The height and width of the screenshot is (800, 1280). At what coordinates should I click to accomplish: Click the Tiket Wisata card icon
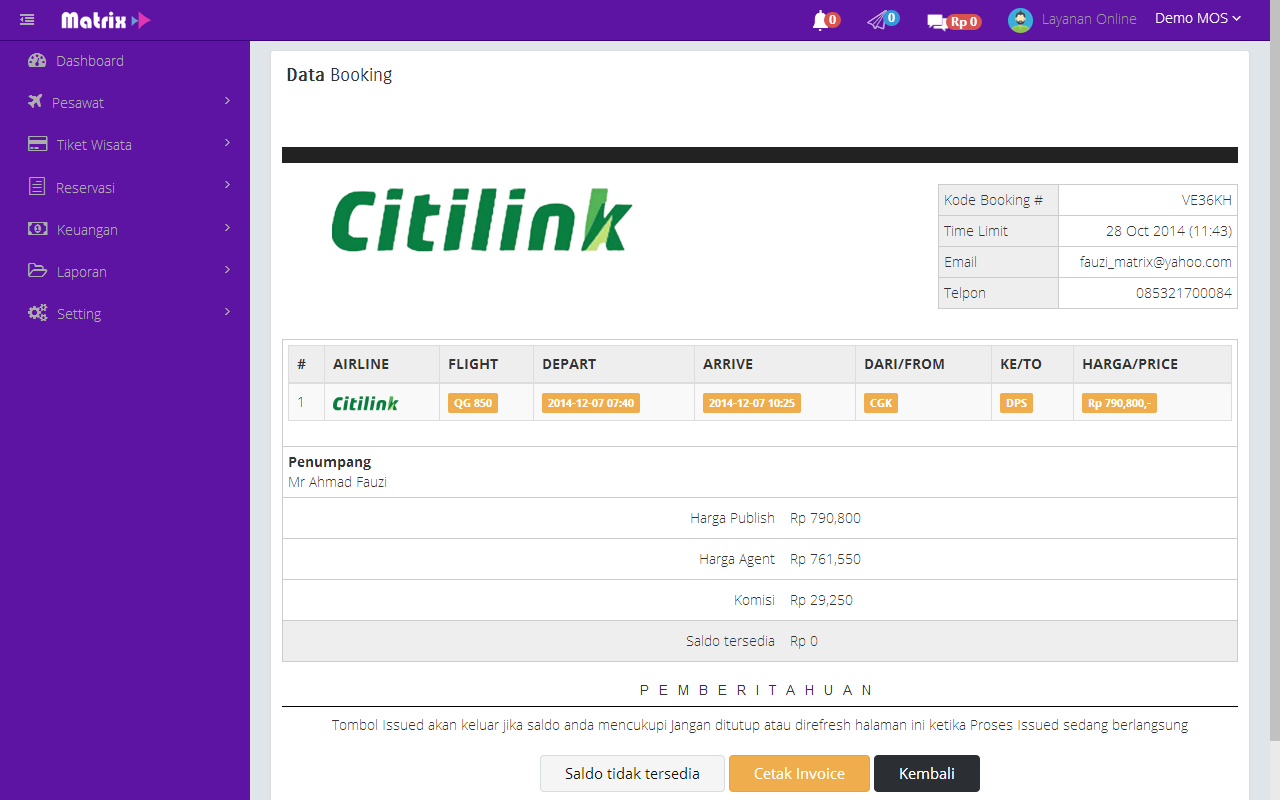coord(38,144)
